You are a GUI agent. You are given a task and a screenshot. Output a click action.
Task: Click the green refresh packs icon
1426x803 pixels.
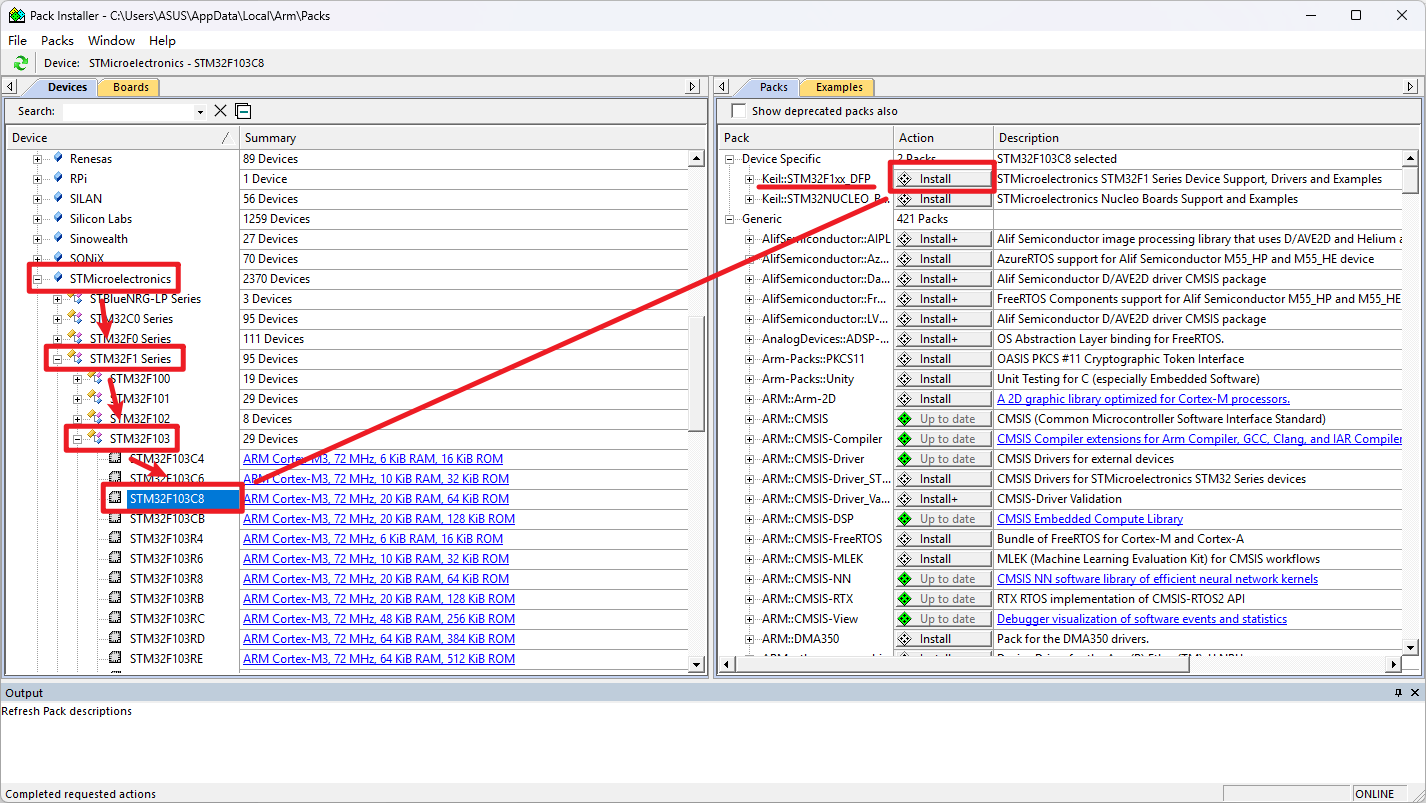[20, 63]
